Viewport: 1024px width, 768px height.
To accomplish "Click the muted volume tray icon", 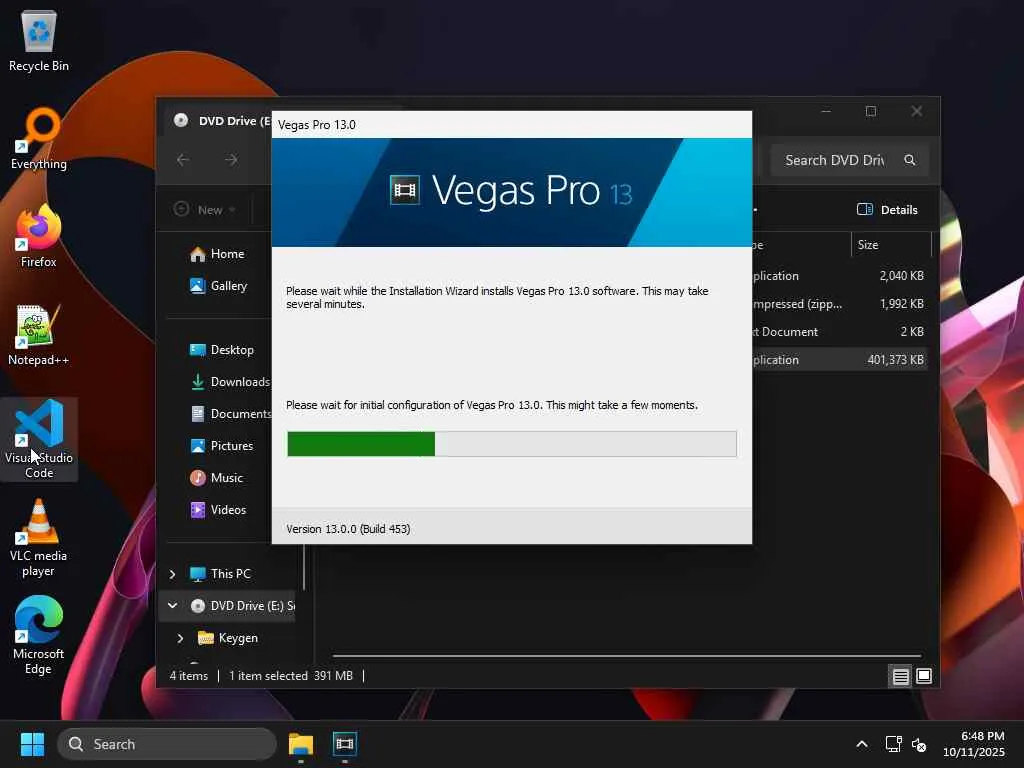I will tap(919, 744).
